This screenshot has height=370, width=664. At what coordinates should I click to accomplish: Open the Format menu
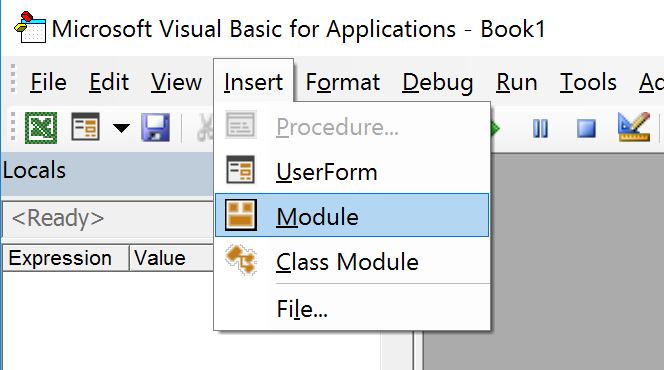(x=343, y=82)
